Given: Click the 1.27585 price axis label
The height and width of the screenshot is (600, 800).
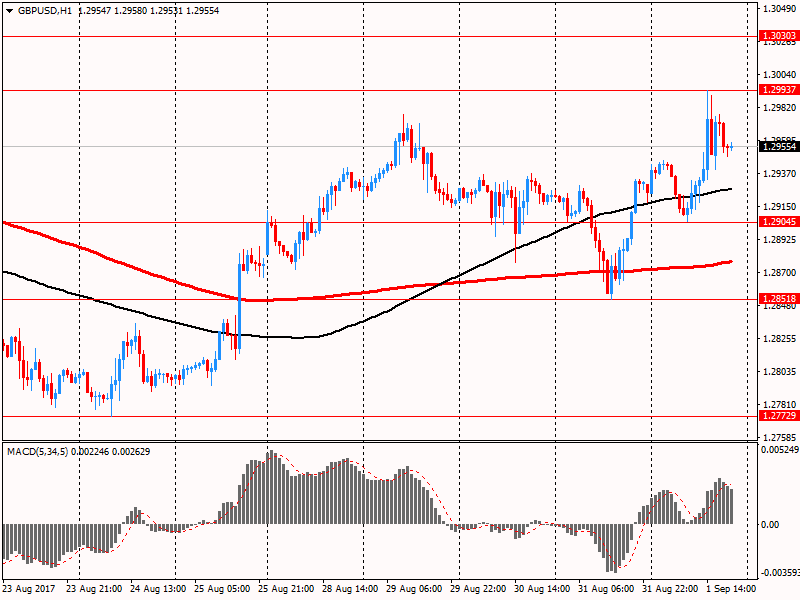Looking at the screenshot, I should tap(780, 438).
